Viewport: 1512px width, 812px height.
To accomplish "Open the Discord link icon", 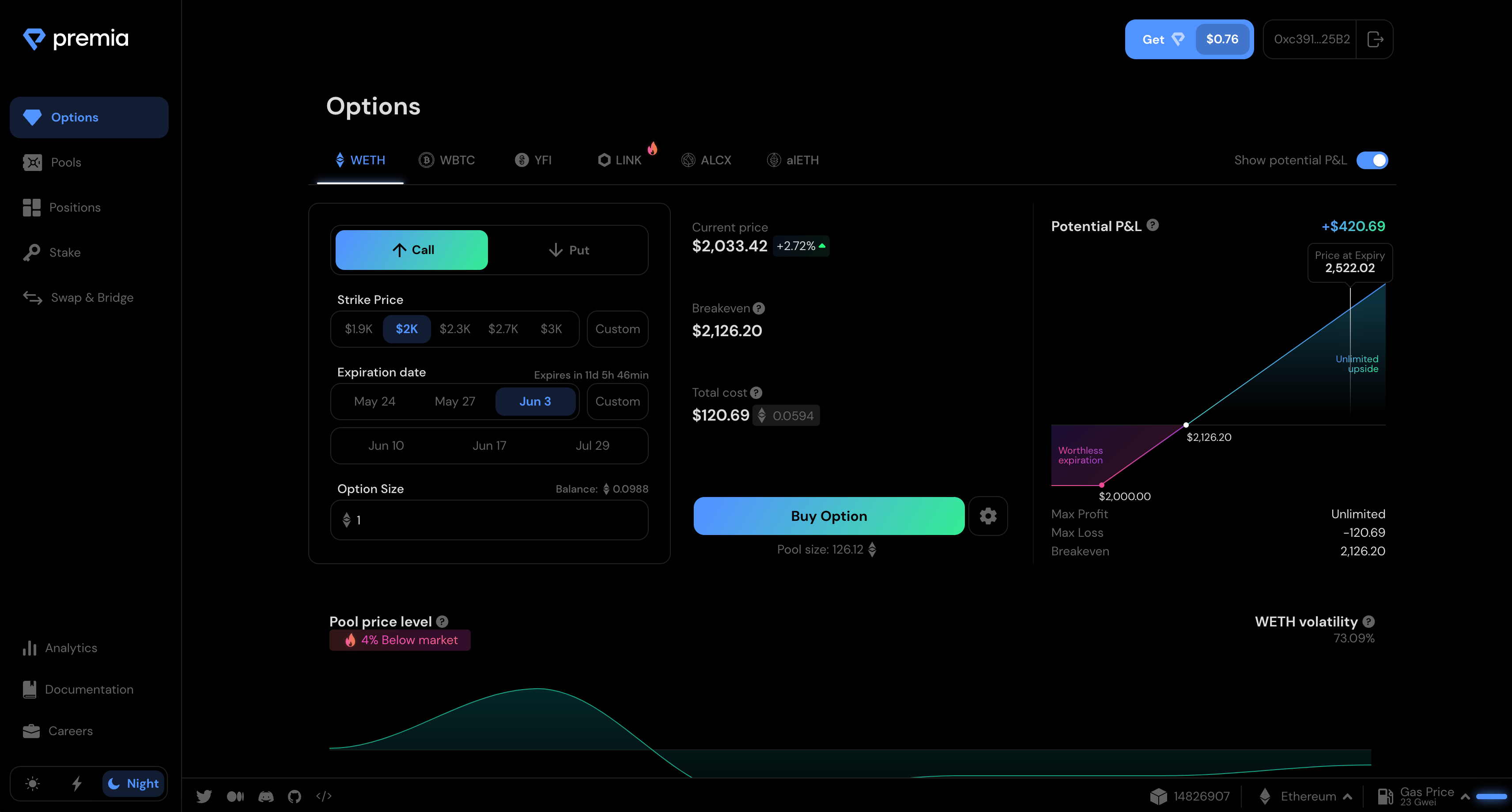I will 266,796.
